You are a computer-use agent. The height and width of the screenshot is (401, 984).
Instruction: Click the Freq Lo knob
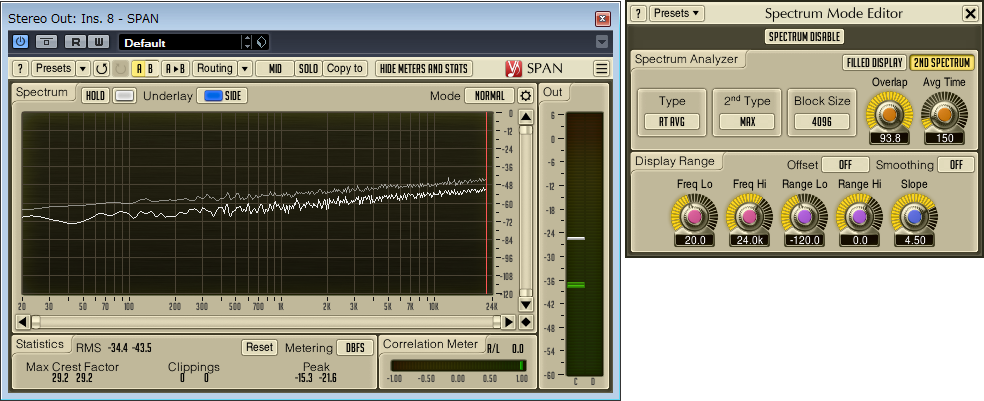point(694,217)
